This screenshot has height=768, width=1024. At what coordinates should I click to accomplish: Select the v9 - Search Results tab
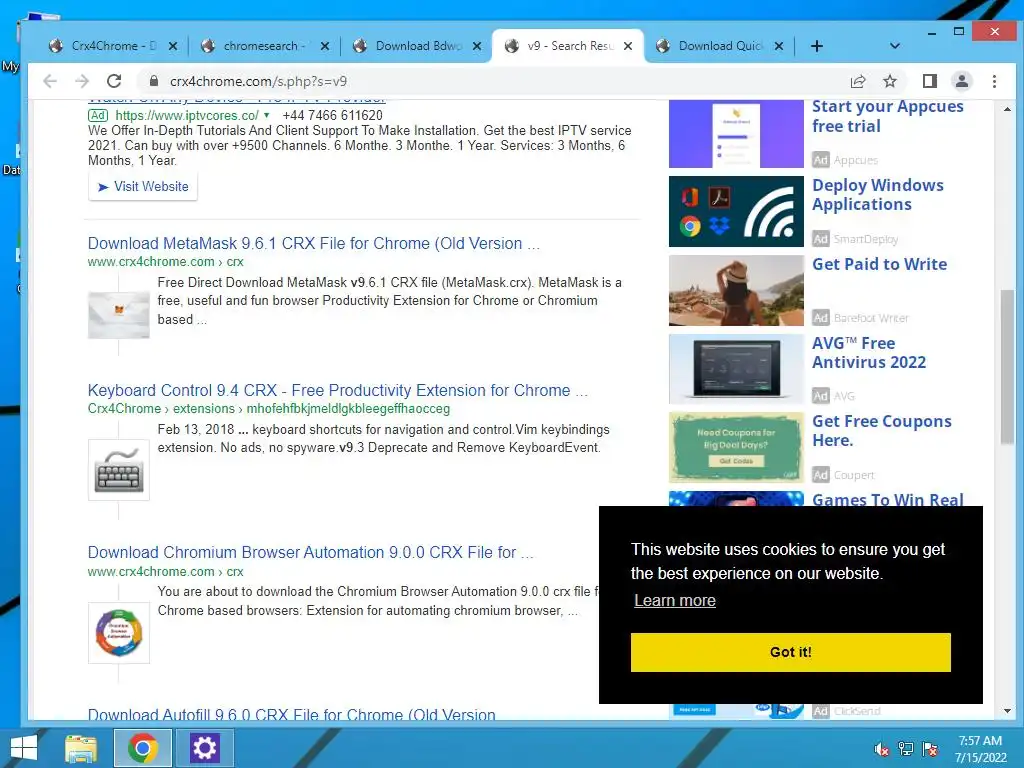pos(568,46)
